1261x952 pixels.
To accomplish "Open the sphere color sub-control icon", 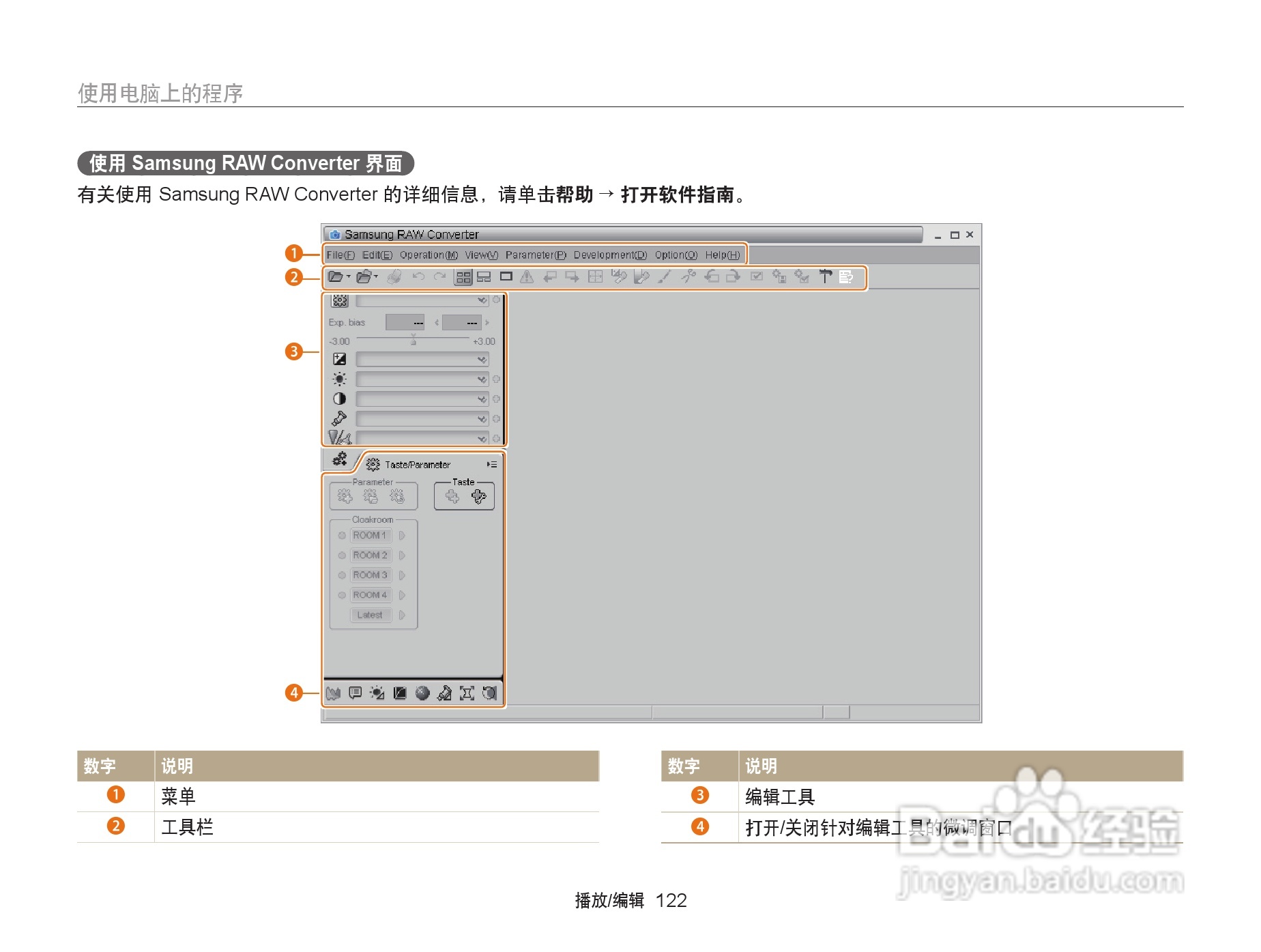I will 423,693.
